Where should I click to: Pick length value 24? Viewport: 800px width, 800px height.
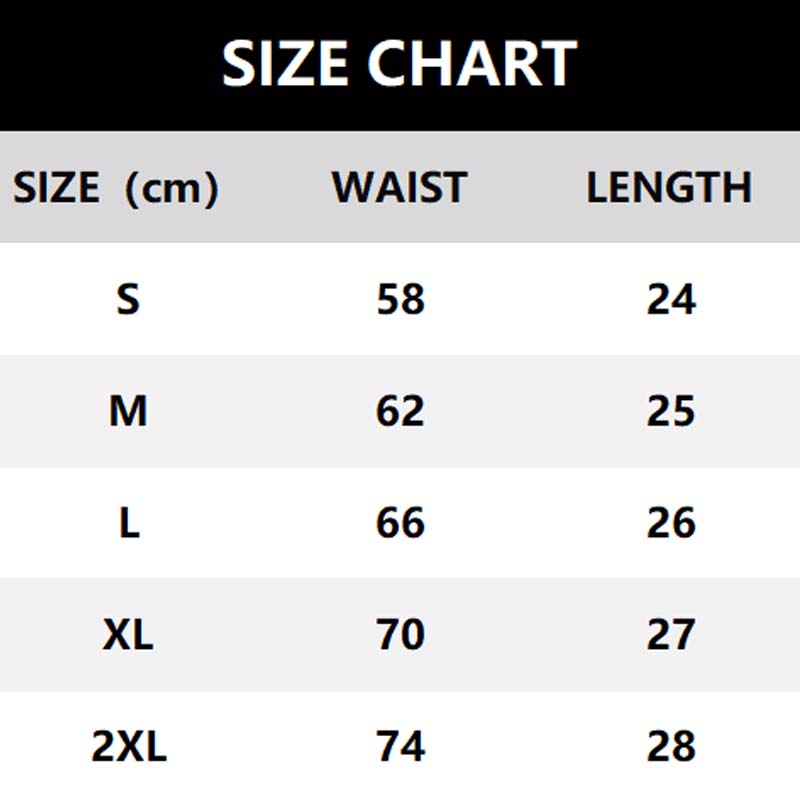click(671, 299)
